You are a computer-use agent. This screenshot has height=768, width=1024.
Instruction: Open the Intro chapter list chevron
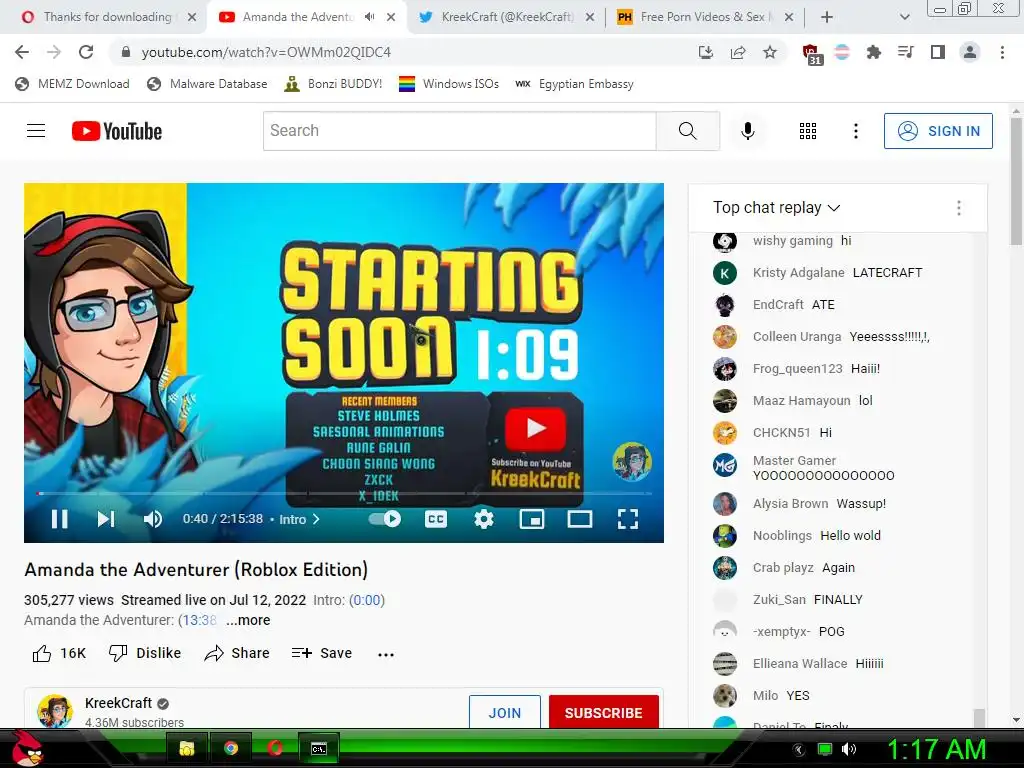click(x=316, y=519)
